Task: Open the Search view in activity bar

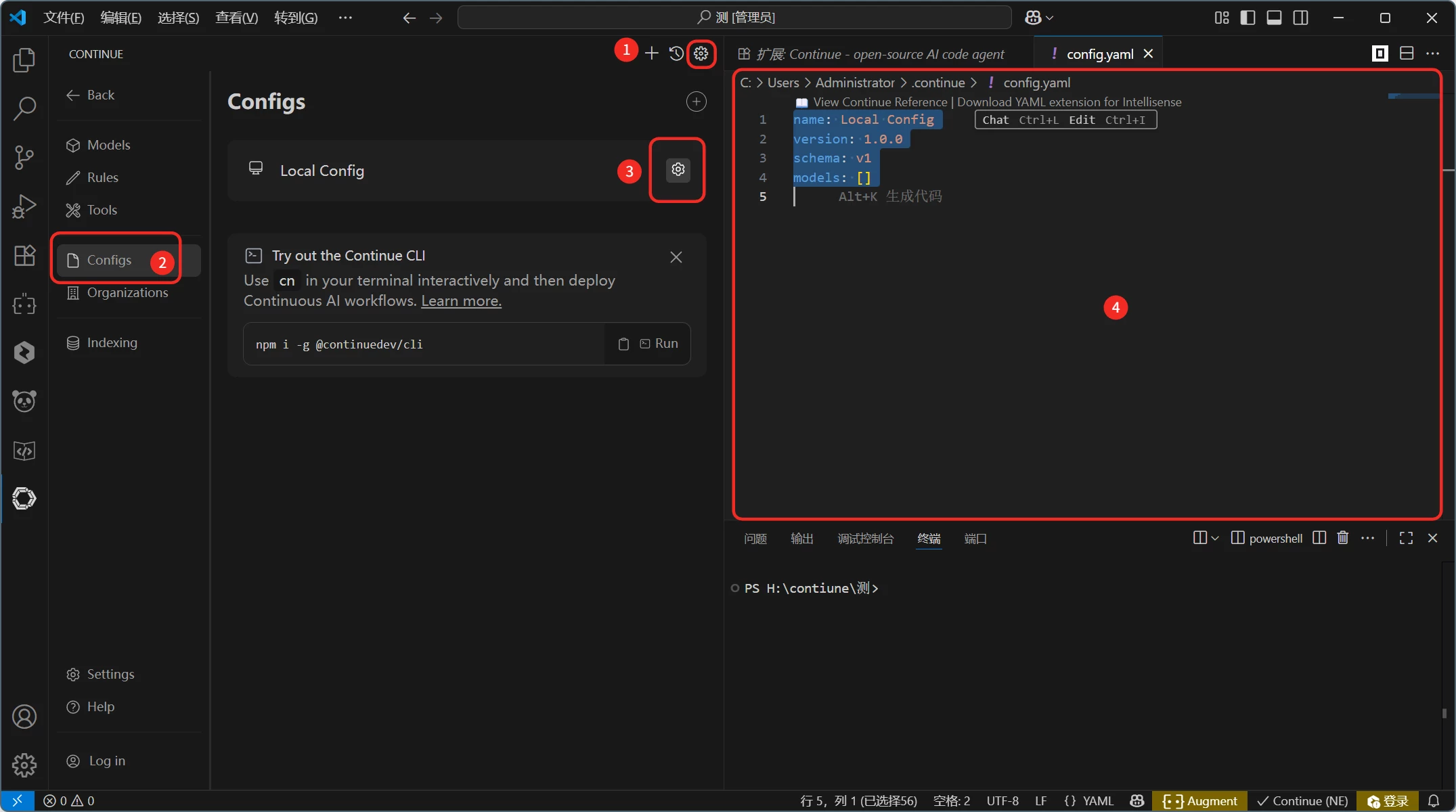Action: pyautogui.click(x=24, y=108)
